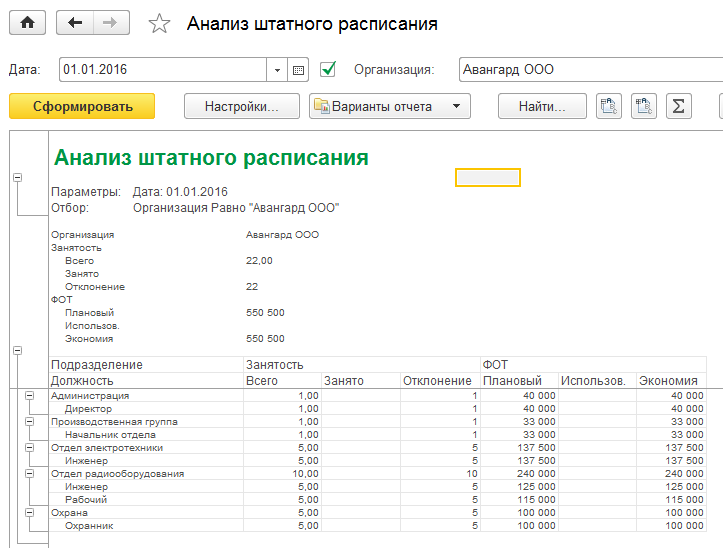The image size is (723, 548).
Task: Click the first expand-groups icon after Найти
Action: tap(608, 106)
